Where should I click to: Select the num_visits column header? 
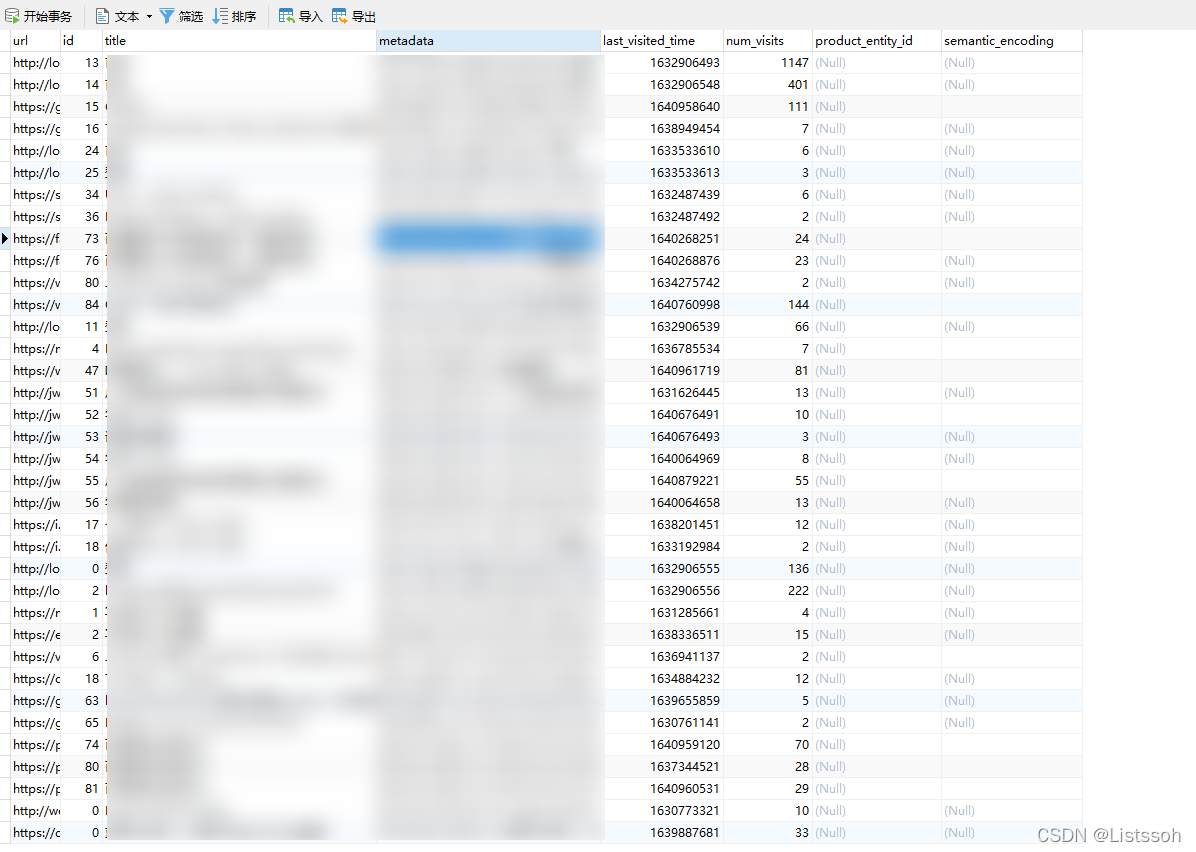767,41
